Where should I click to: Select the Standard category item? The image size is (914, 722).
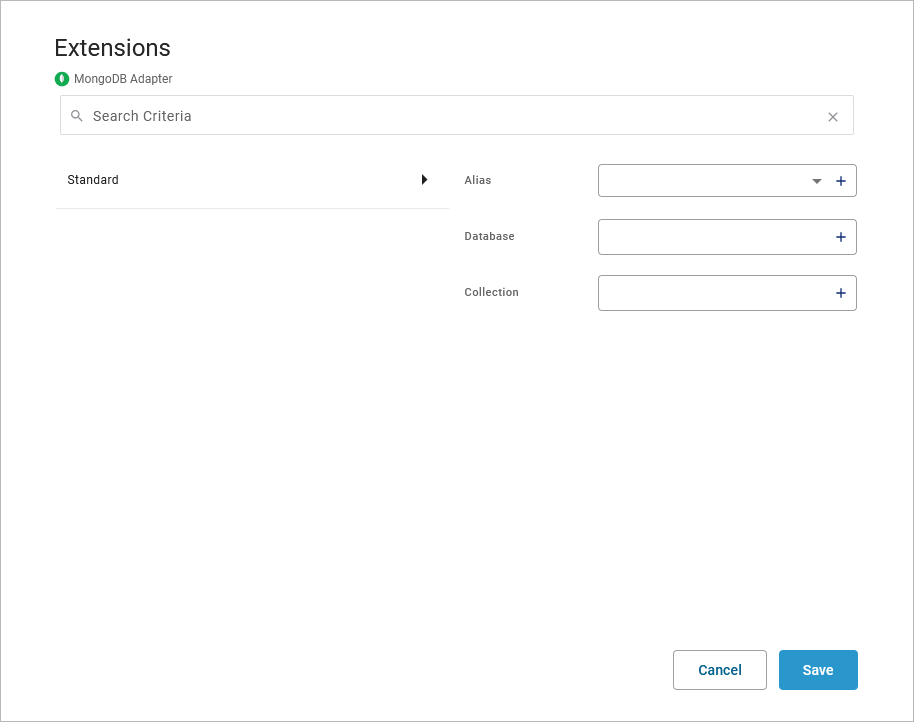tap(93, 180)
